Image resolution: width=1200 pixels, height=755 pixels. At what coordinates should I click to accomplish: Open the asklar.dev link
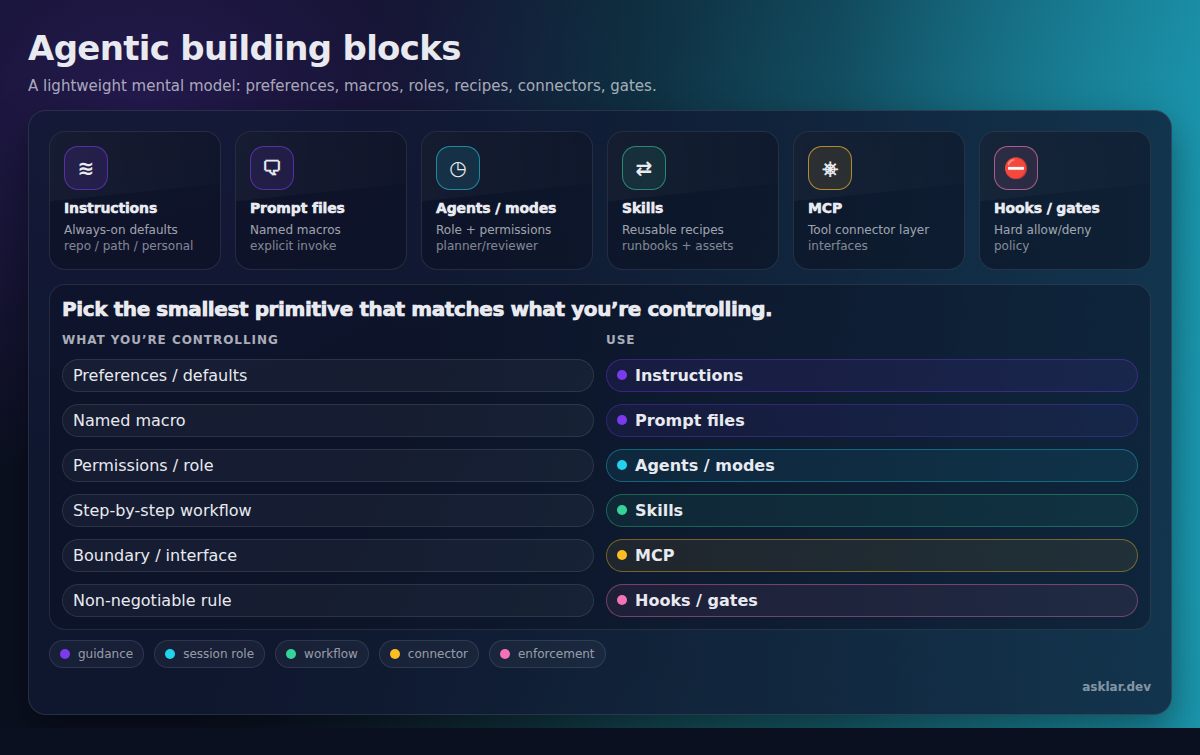[x=1116, y=686]
